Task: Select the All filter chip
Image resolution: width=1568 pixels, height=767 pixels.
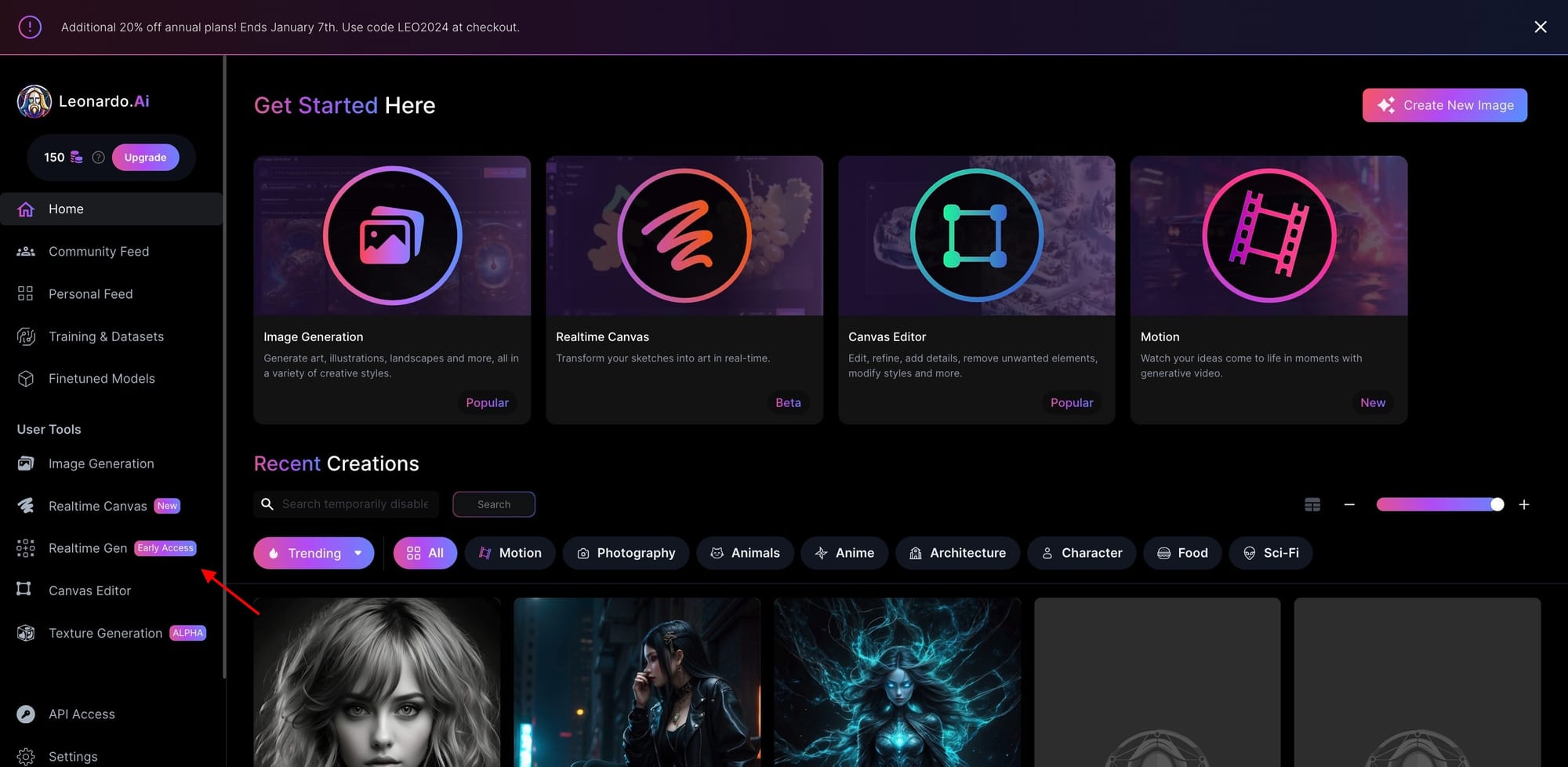Action: click(425, 553)
